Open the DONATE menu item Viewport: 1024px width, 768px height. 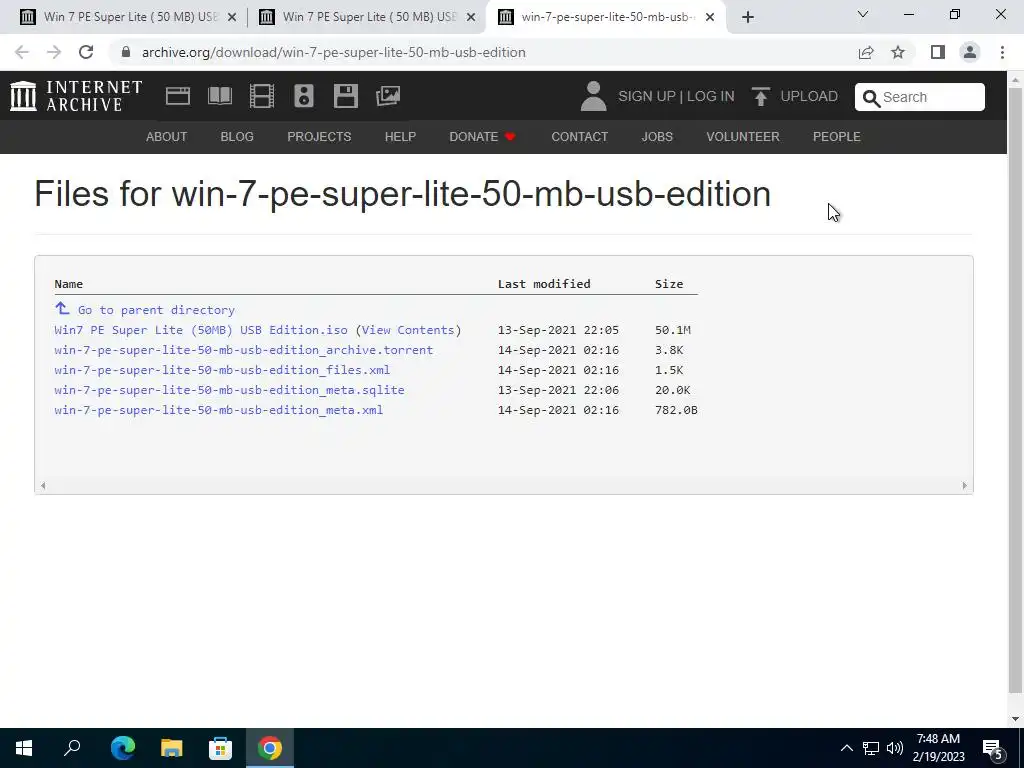pos(483,136)
